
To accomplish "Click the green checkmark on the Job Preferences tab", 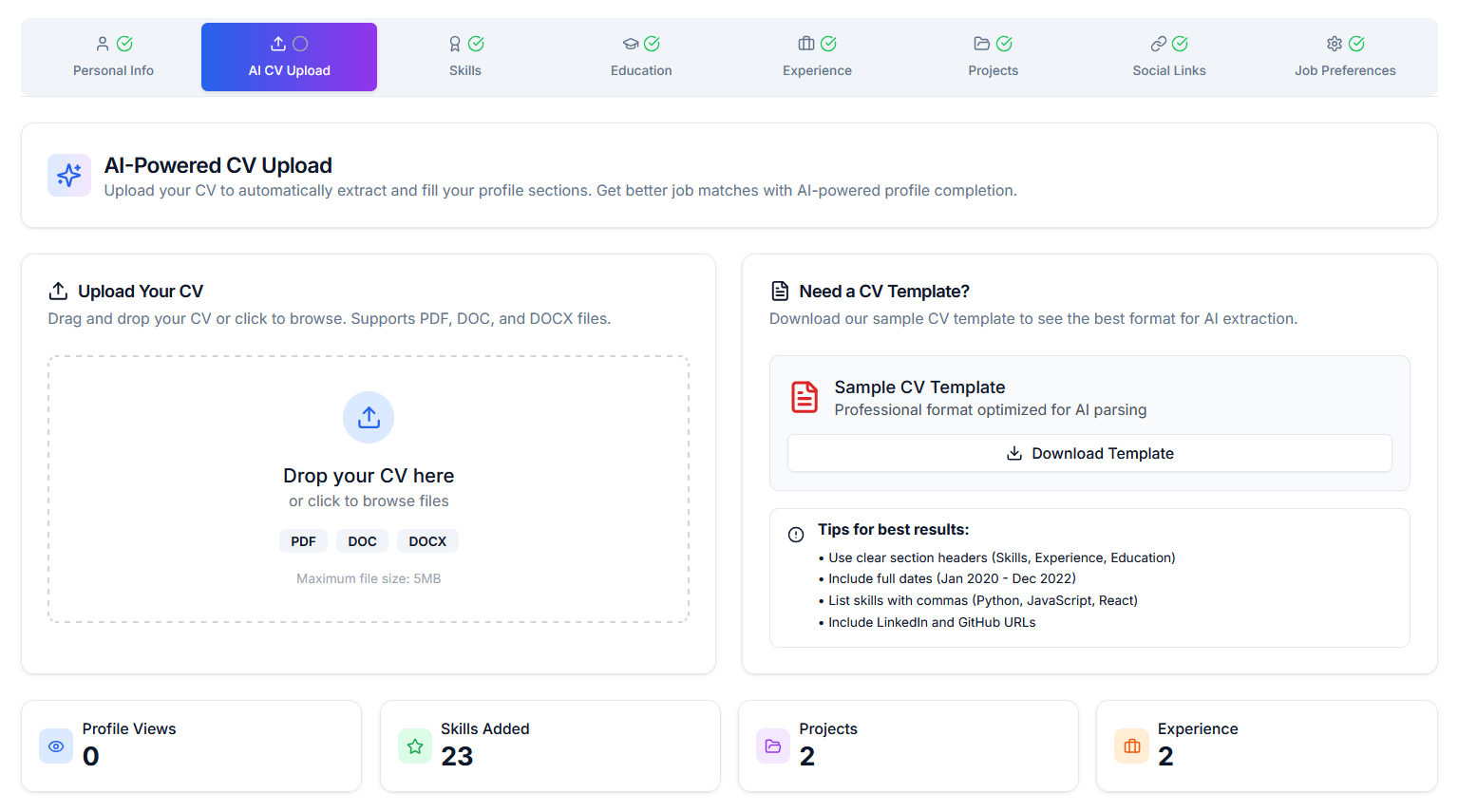I will coord(1356,44).
